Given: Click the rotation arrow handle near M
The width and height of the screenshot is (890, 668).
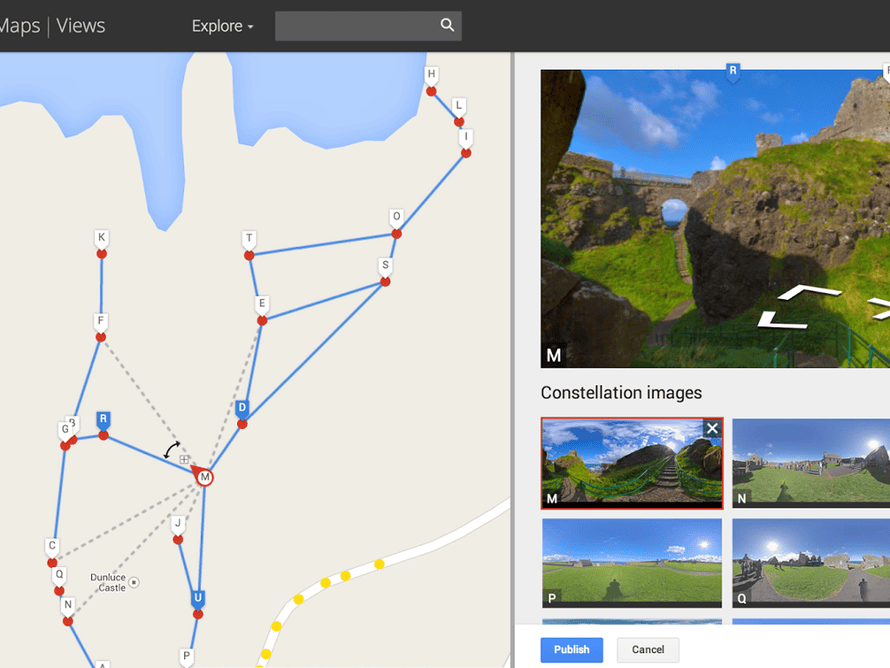Looking at the screenshot, I should 173,449.
